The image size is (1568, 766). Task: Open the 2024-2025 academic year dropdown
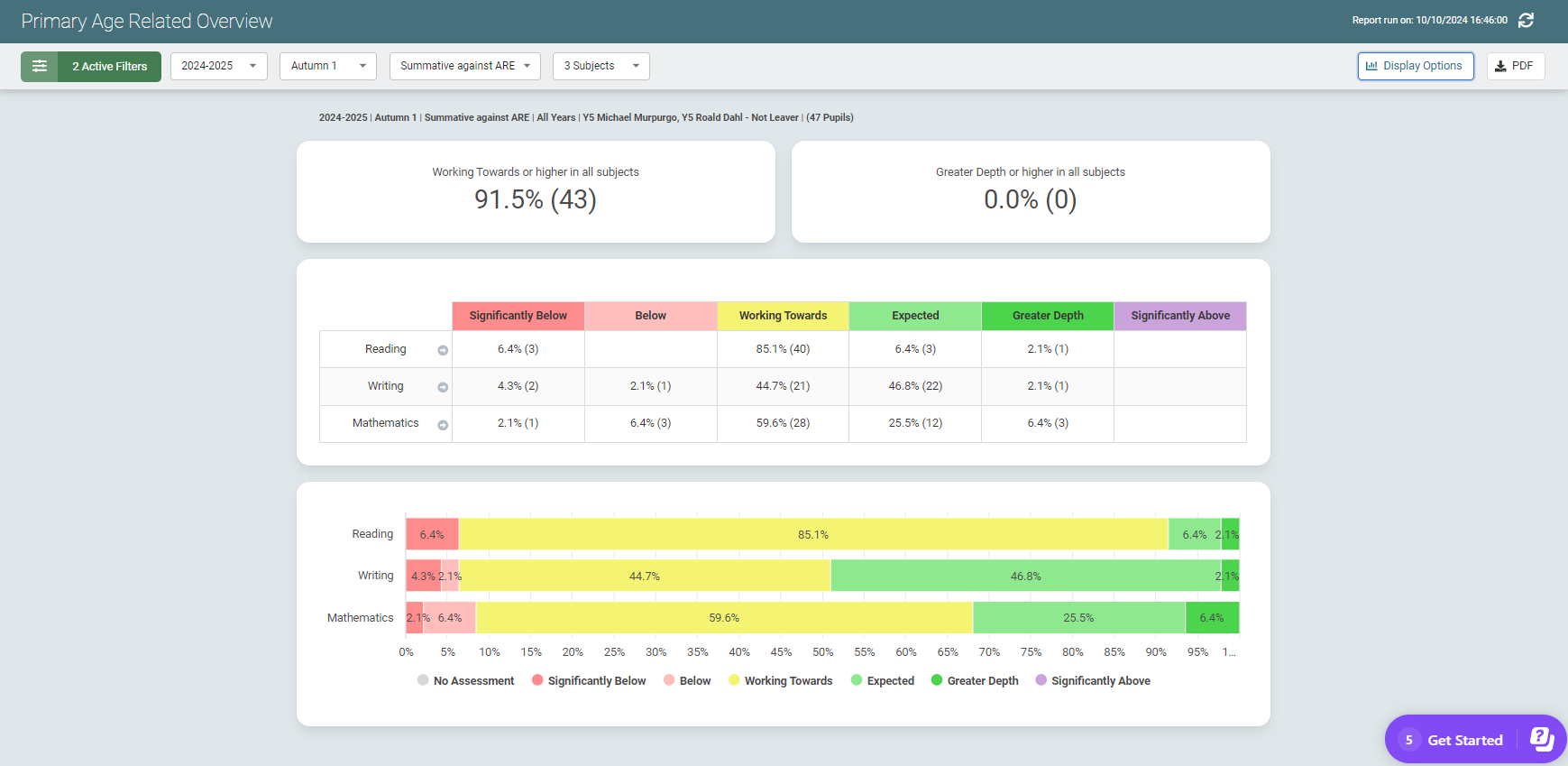pos(218,66)
